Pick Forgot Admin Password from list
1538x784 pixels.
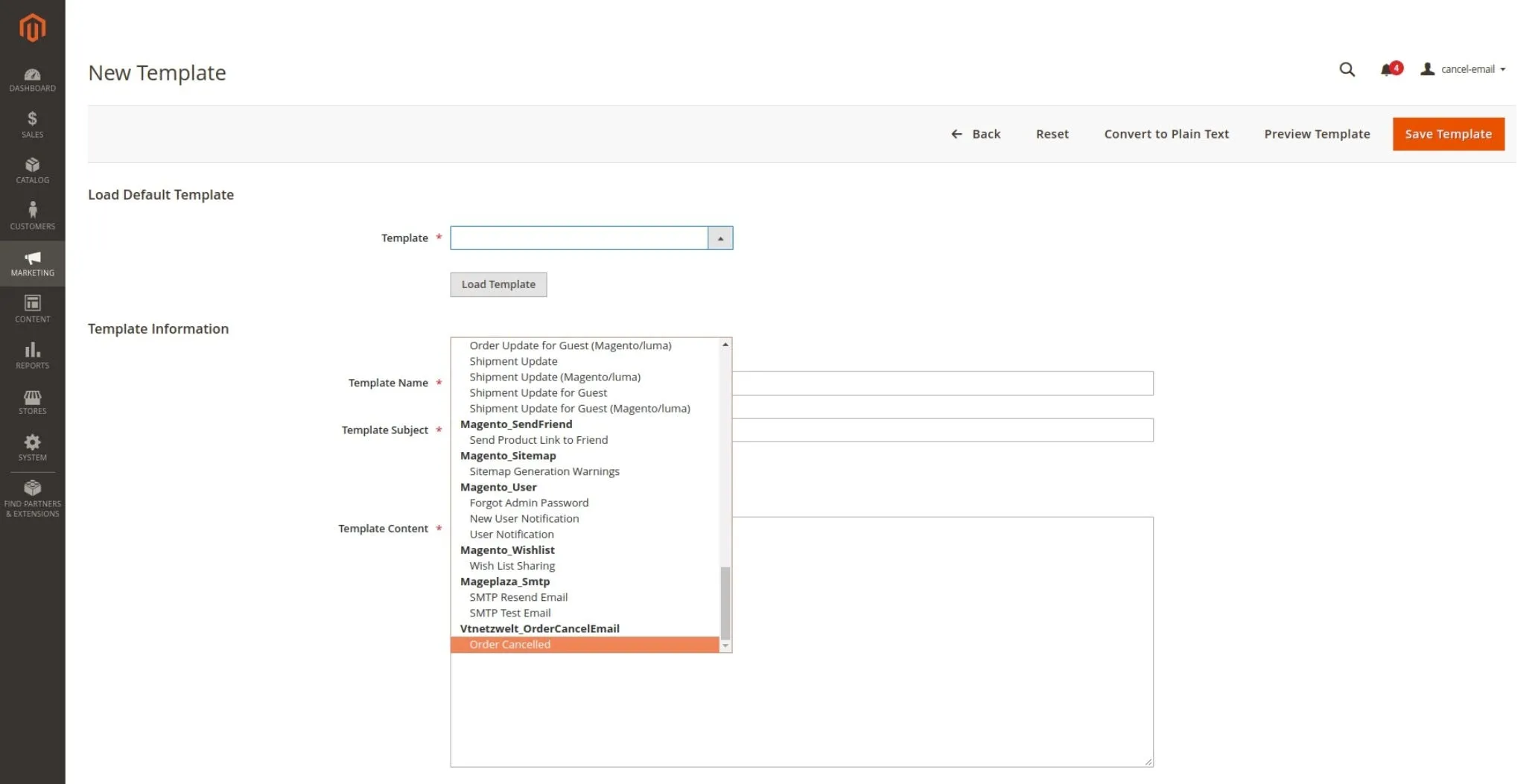(529, 503)
